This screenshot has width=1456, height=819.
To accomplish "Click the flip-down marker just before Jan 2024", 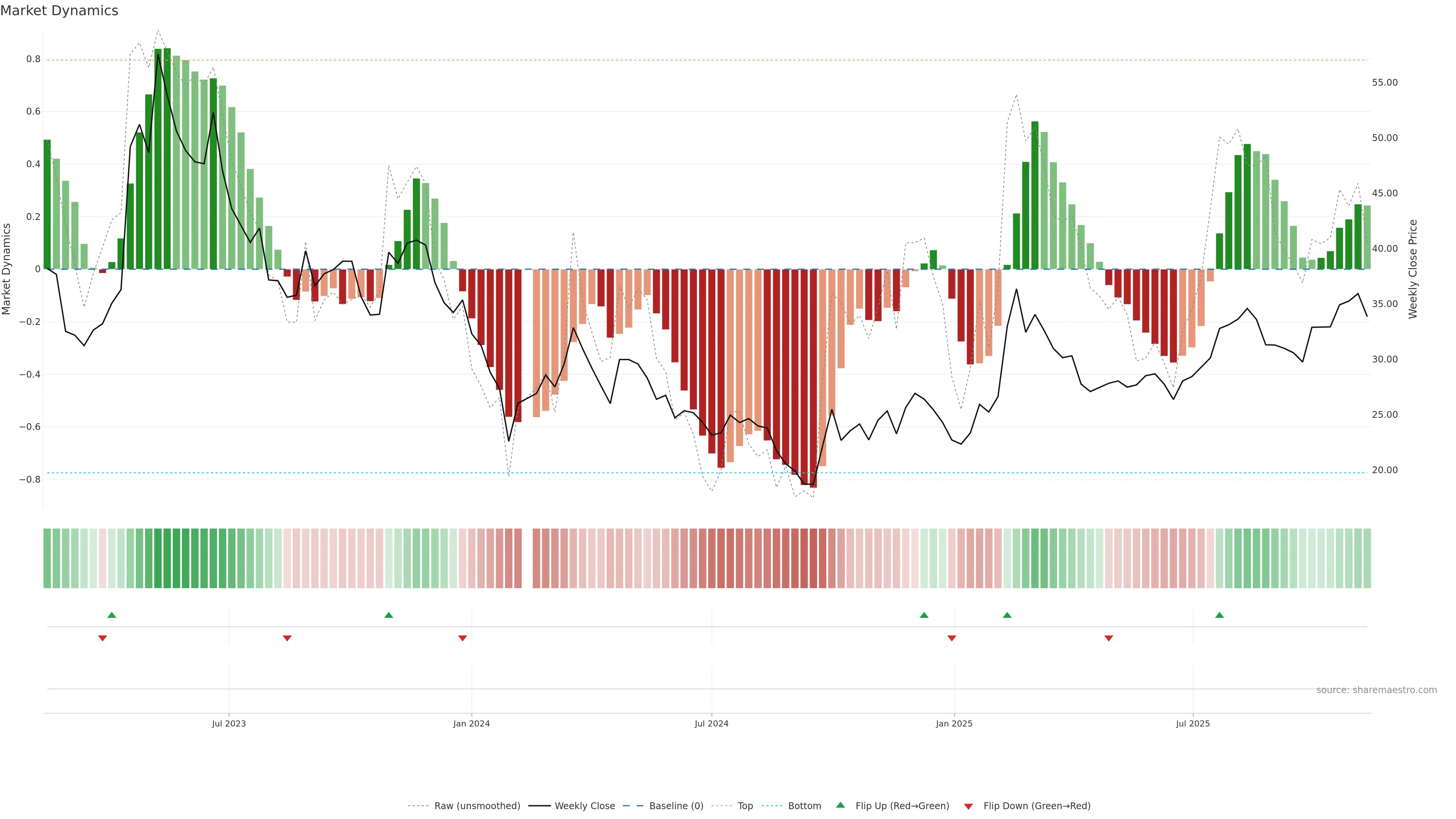I will pyautogui.click(x=462, y=638).
